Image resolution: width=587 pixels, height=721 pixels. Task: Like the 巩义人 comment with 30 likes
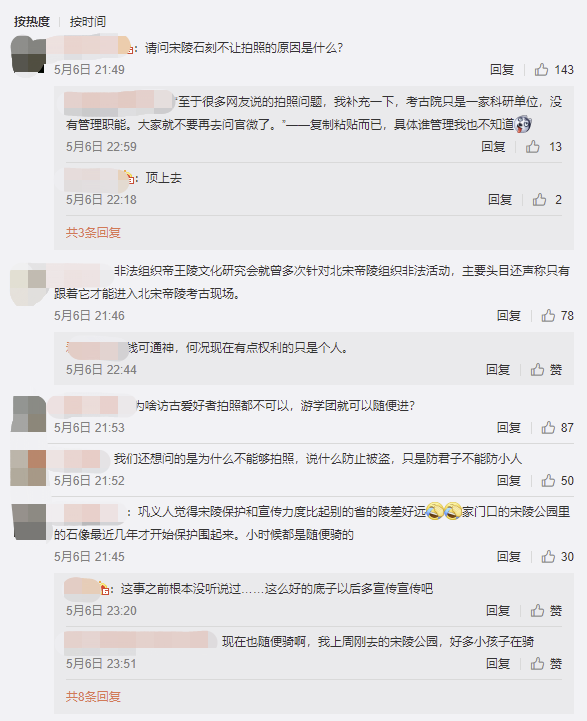point(548,556)
